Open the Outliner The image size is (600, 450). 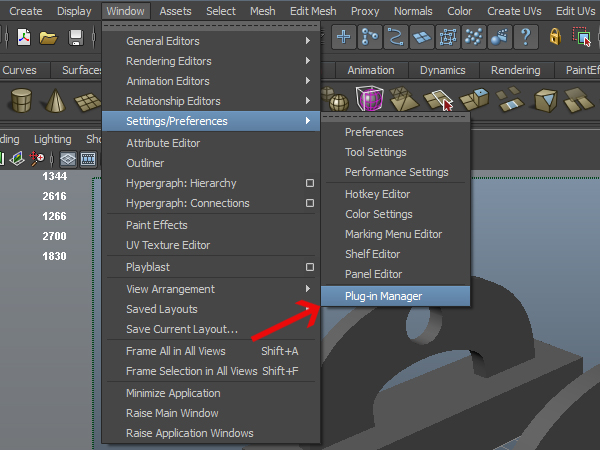point(211,163)
